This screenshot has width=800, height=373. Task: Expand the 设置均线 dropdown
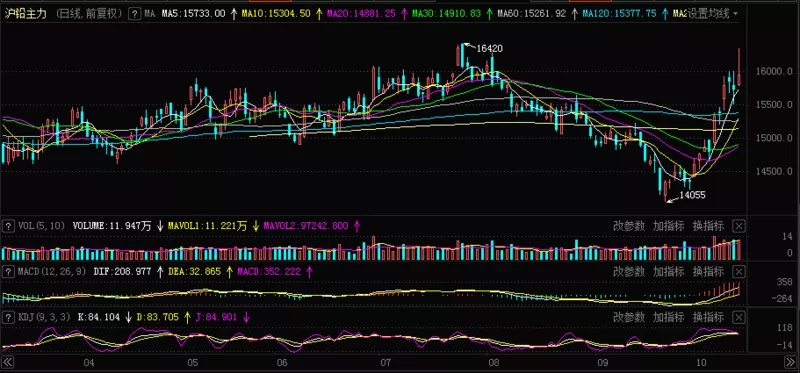[x=736, y=14]
